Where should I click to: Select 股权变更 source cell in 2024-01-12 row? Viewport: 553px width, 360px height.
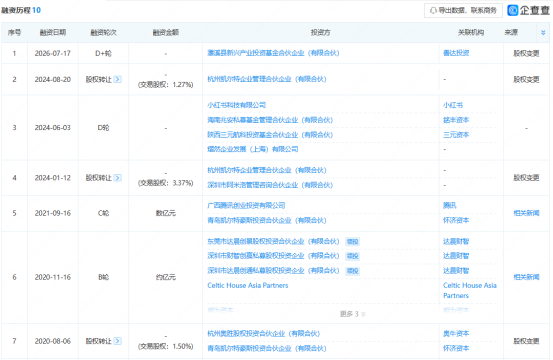(526, 178)
